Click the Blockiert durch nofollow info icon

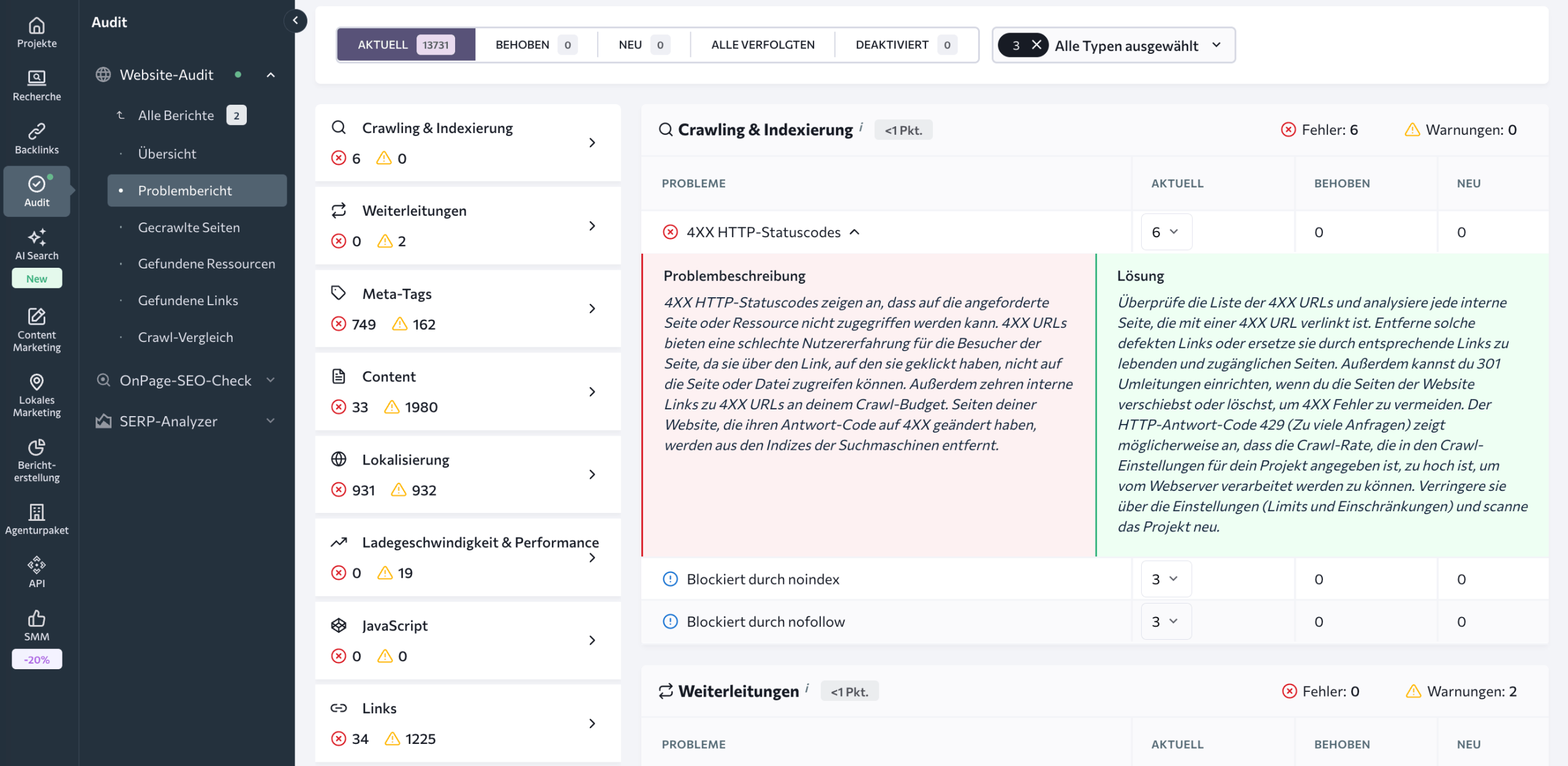pyautogui.click(x=670, y=621)
